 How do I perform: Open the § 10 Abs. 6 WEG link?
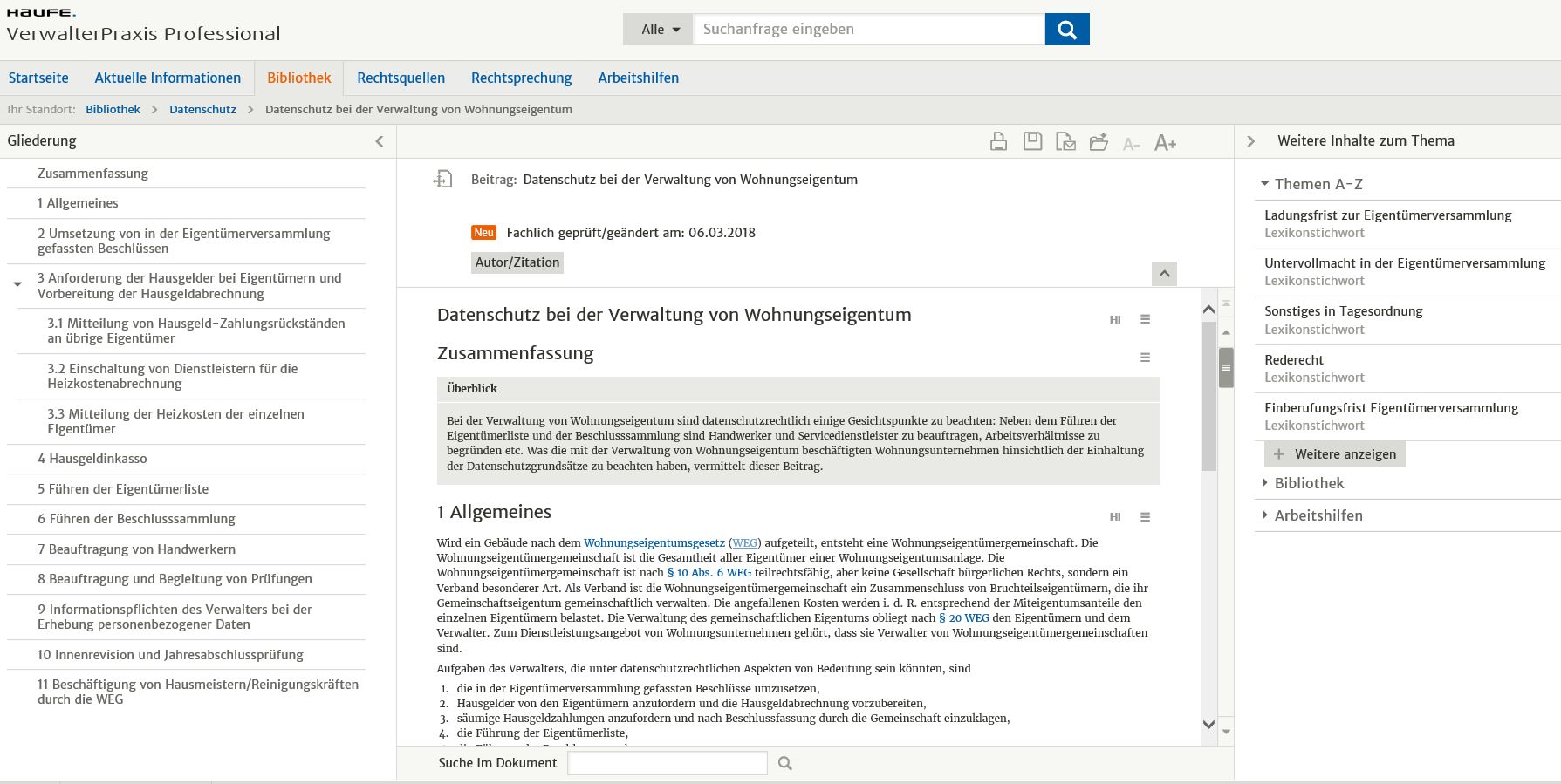point(709,573)
